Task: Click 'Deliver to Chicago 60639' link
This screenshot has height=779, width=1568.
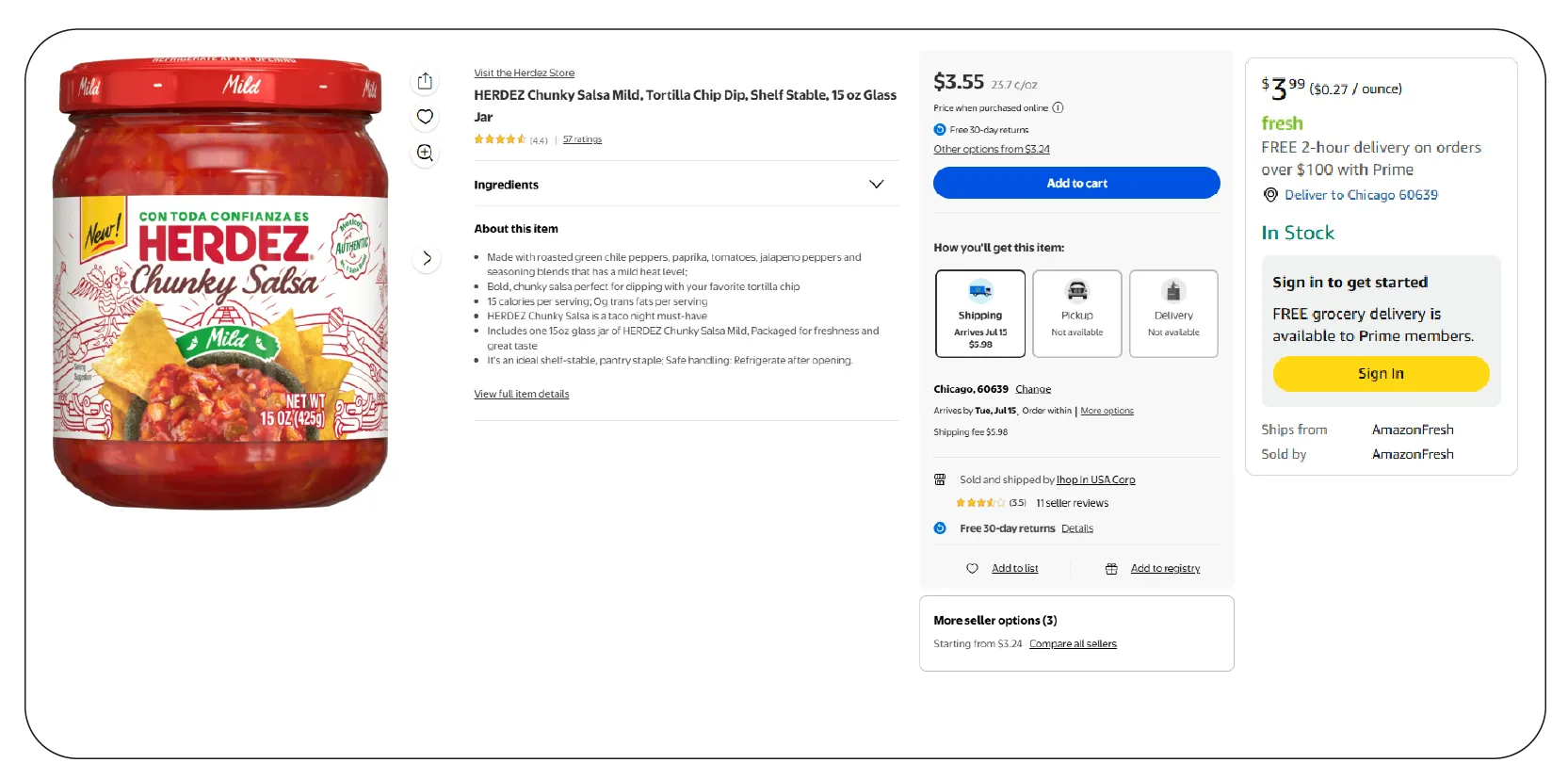Action: [x=1361, y=195]
